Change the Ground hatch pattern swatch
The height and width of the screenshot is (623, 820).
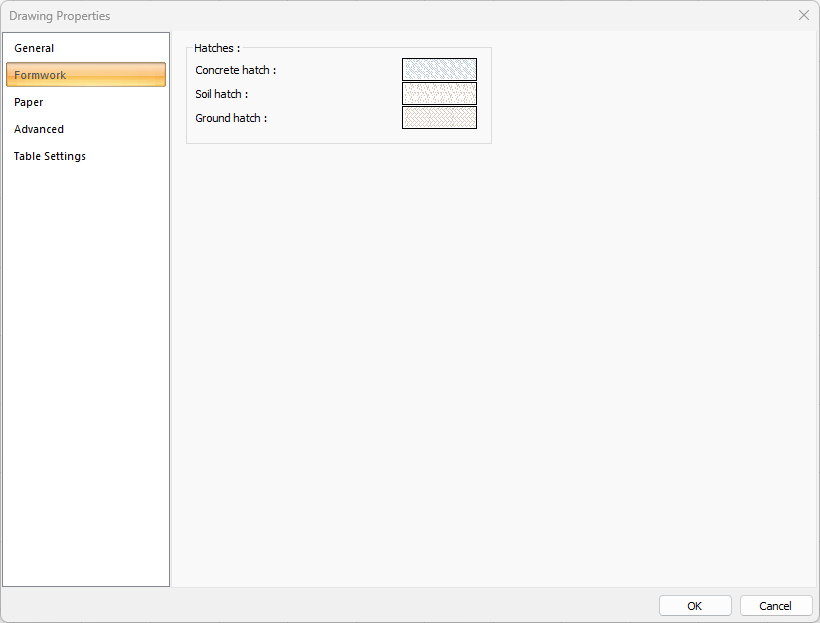coord(439,118)
